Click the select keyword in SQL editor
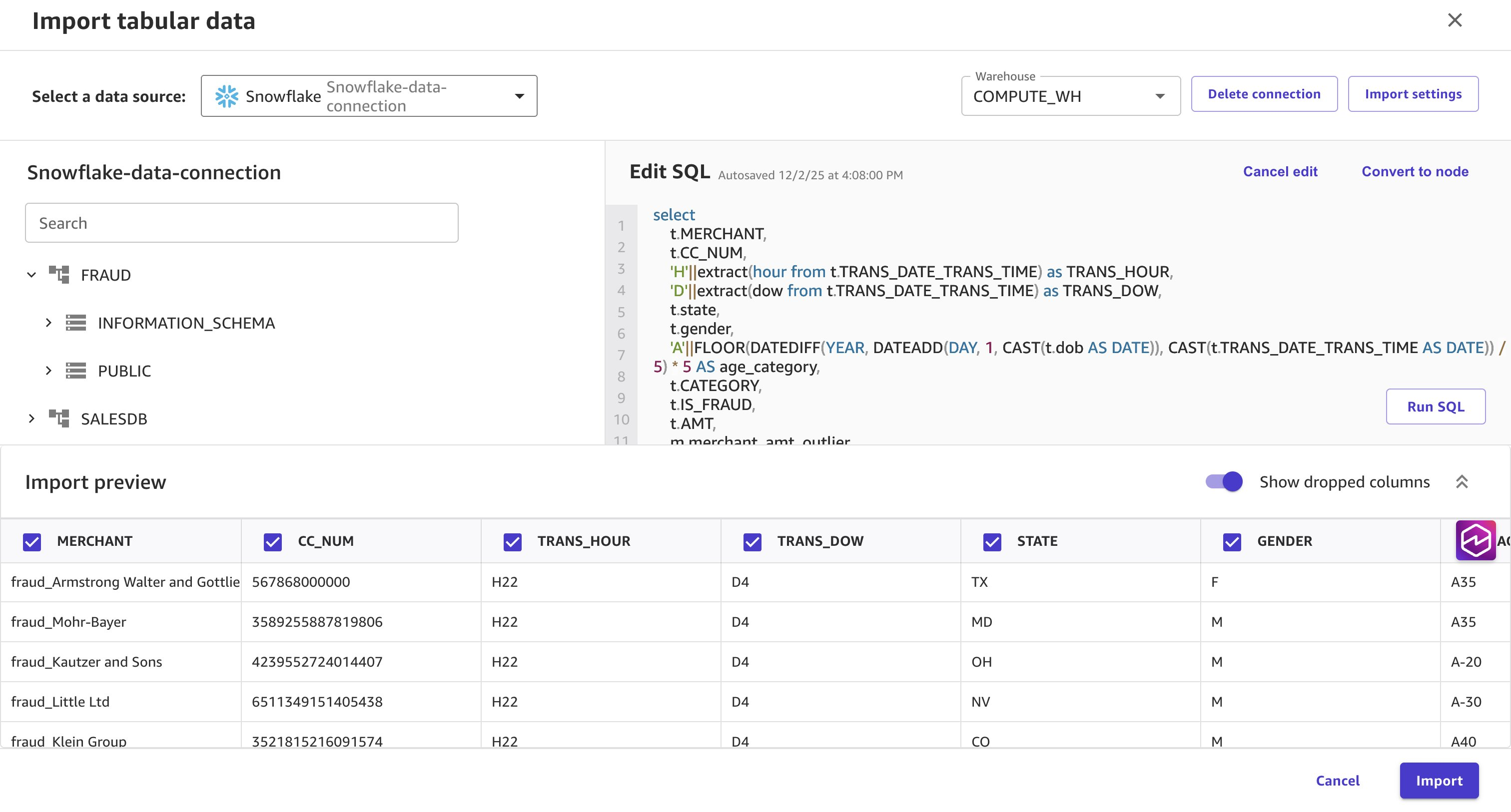 674,215
